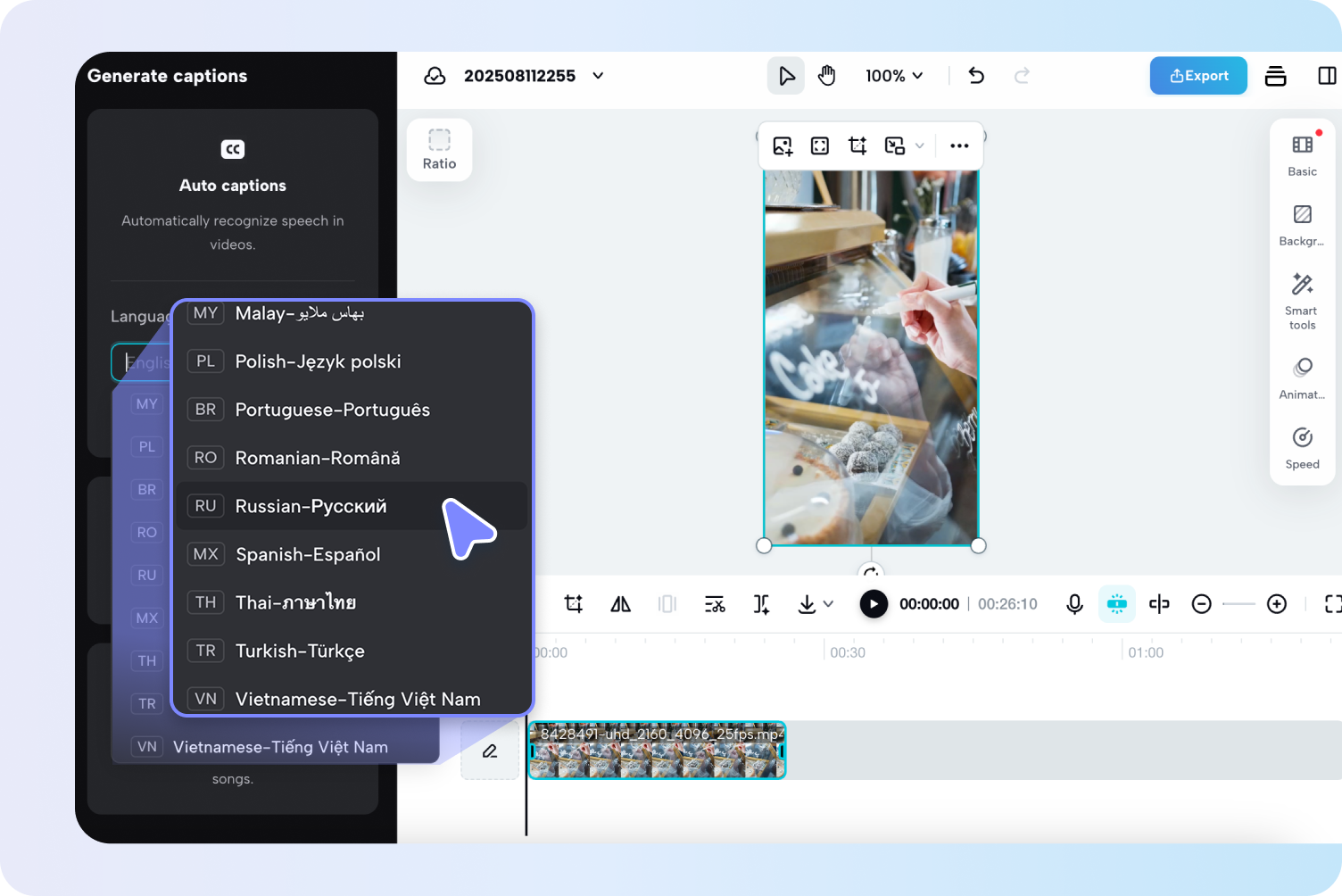Click the transcript-based editing scissors icon
The width and height of the screenshot is (1342, 896).
pos(715,604)
